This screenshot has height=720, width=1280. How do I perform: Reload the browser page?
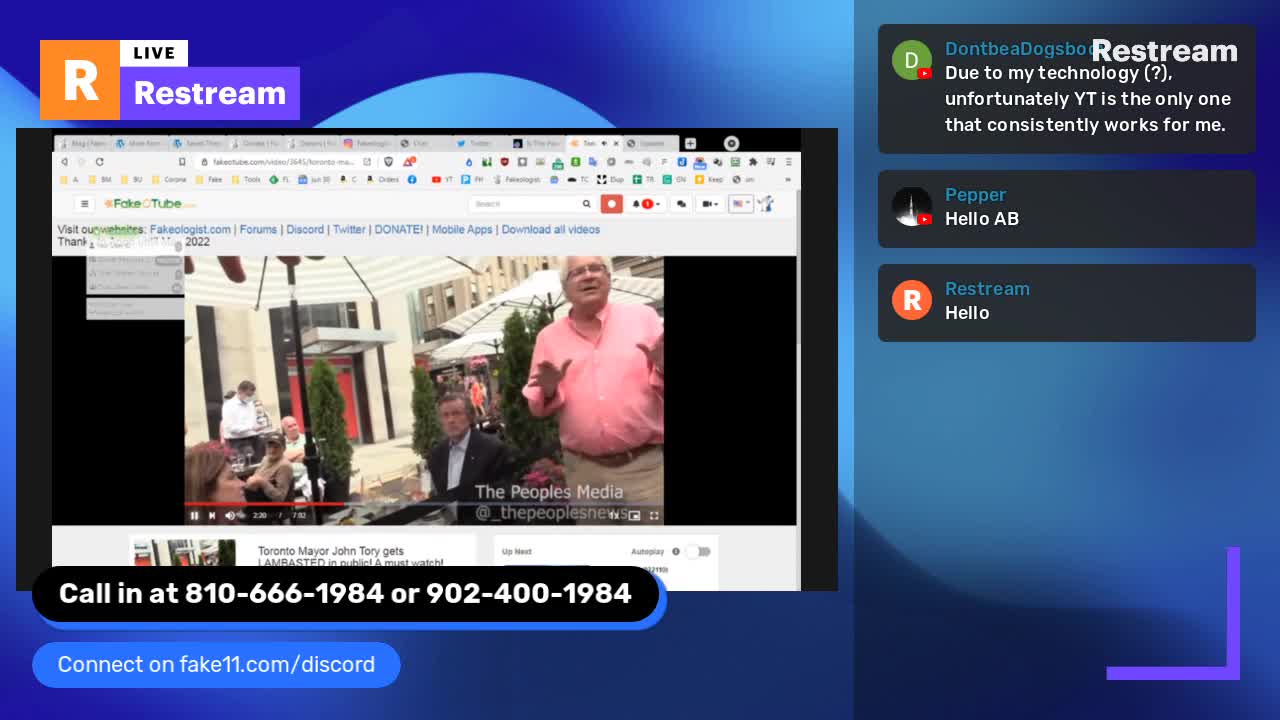tap(99, 162)
